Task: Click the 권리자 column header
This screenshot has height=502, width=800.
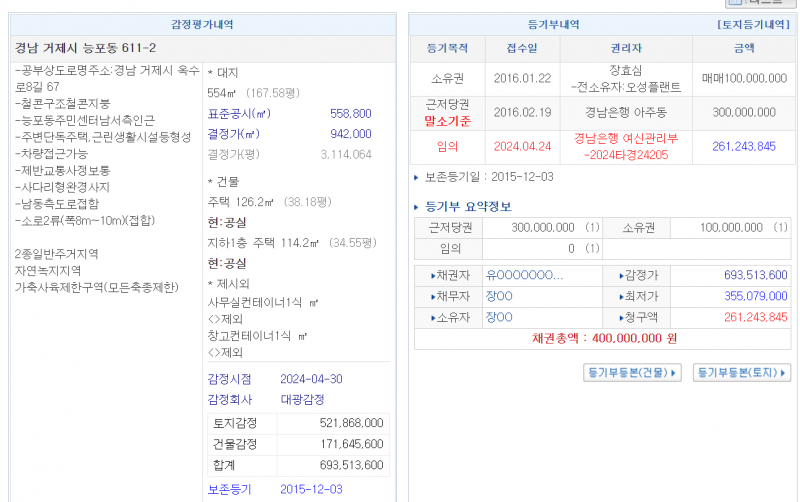Action: [x=626, y=47]
